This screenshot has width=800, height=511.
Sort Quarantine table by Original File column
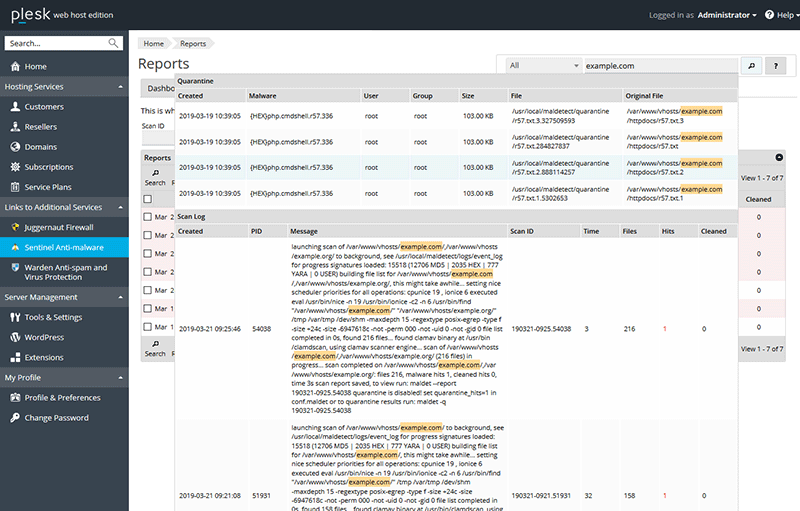(681, 95)
